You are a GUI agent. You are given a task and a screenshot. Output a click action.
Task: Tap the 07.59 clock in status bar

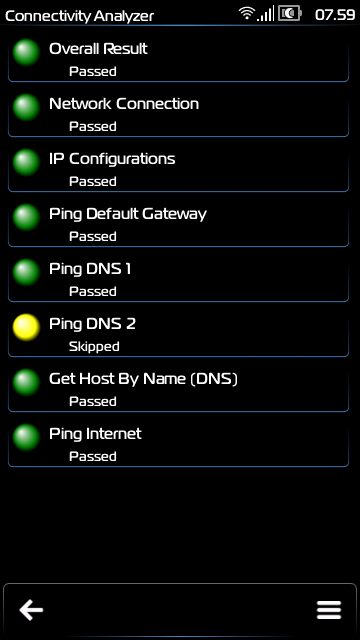pyautogui.click(x=335, y=15)
